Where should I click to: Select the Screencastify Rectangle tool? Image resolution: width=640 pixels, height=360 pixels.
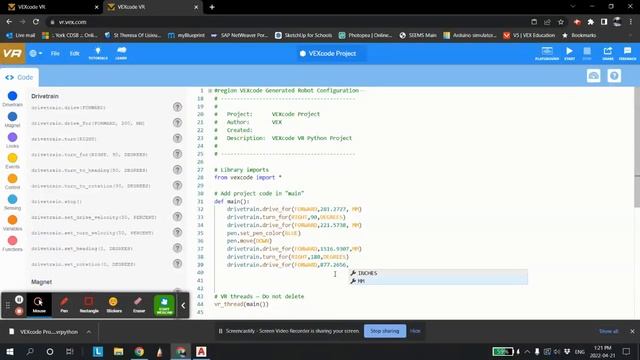coord(89,305)
